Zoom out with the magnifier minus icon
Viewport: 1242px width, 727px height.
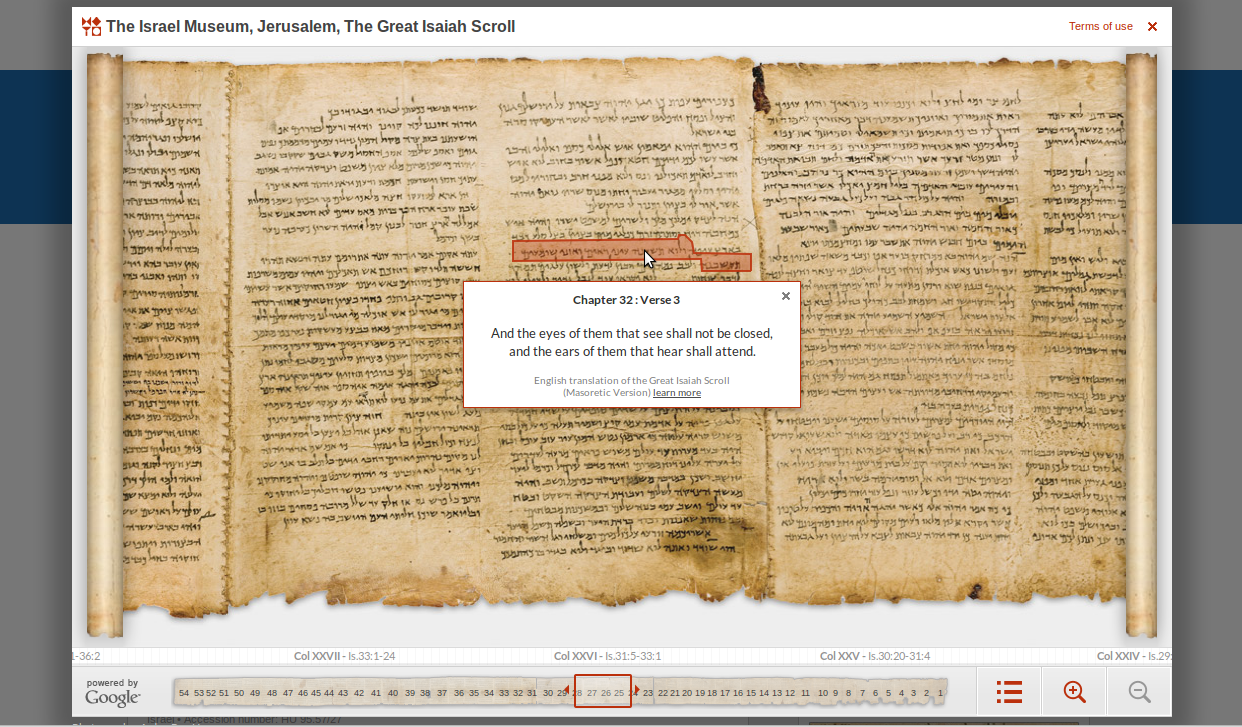(1139, 692)
